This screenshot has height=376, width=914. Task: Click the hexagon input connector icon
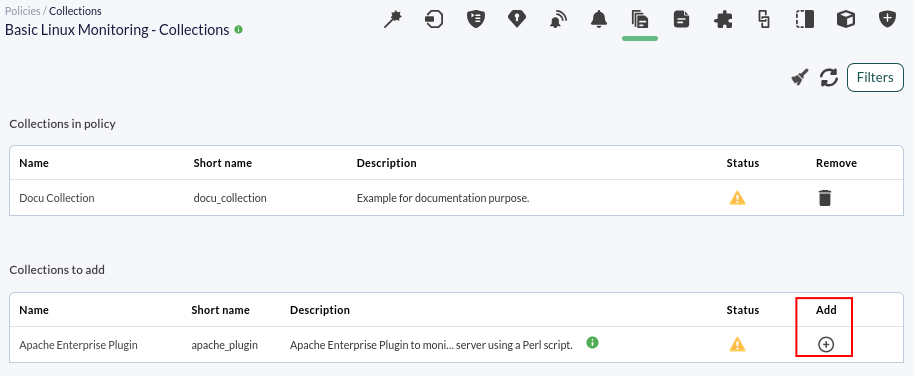(434, 20)
